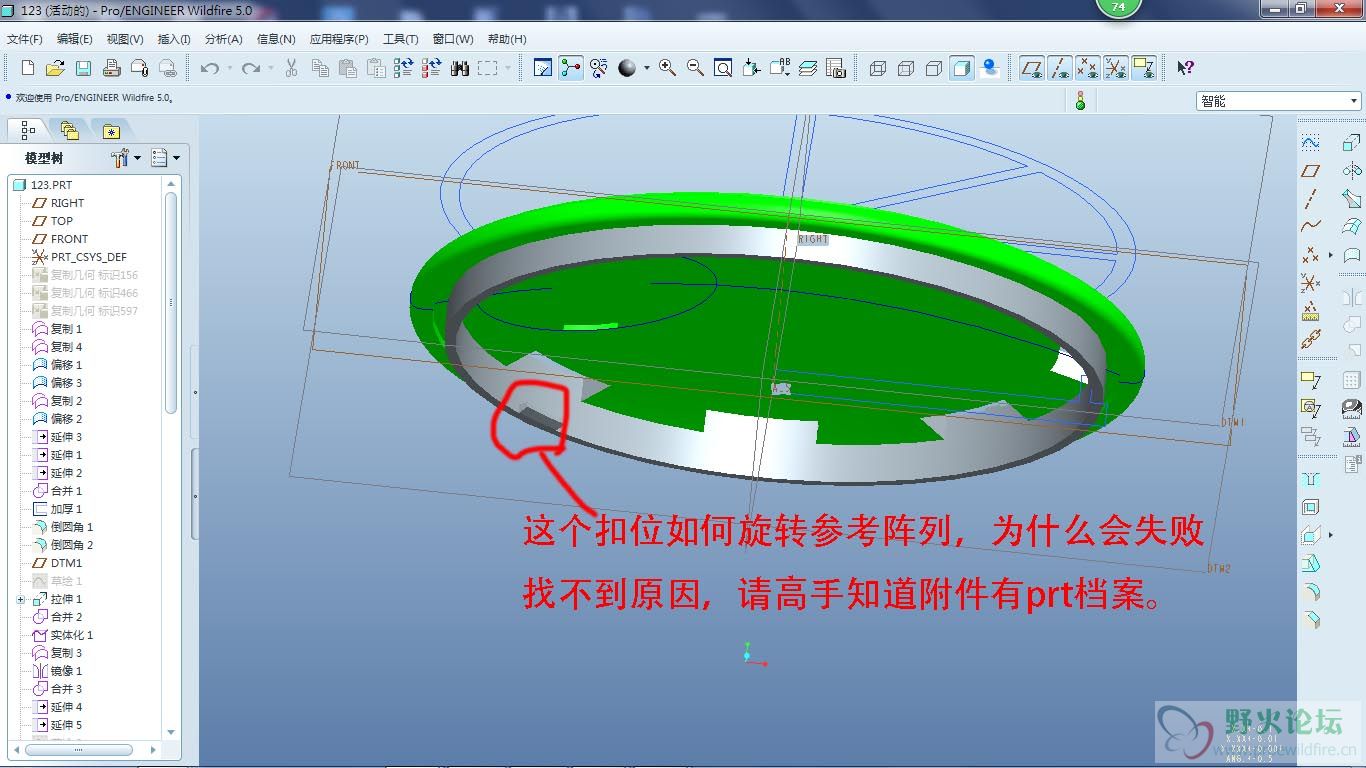The image size is (1366, 768).
Task: Switch to hidden line display mode
Action: 906,68
